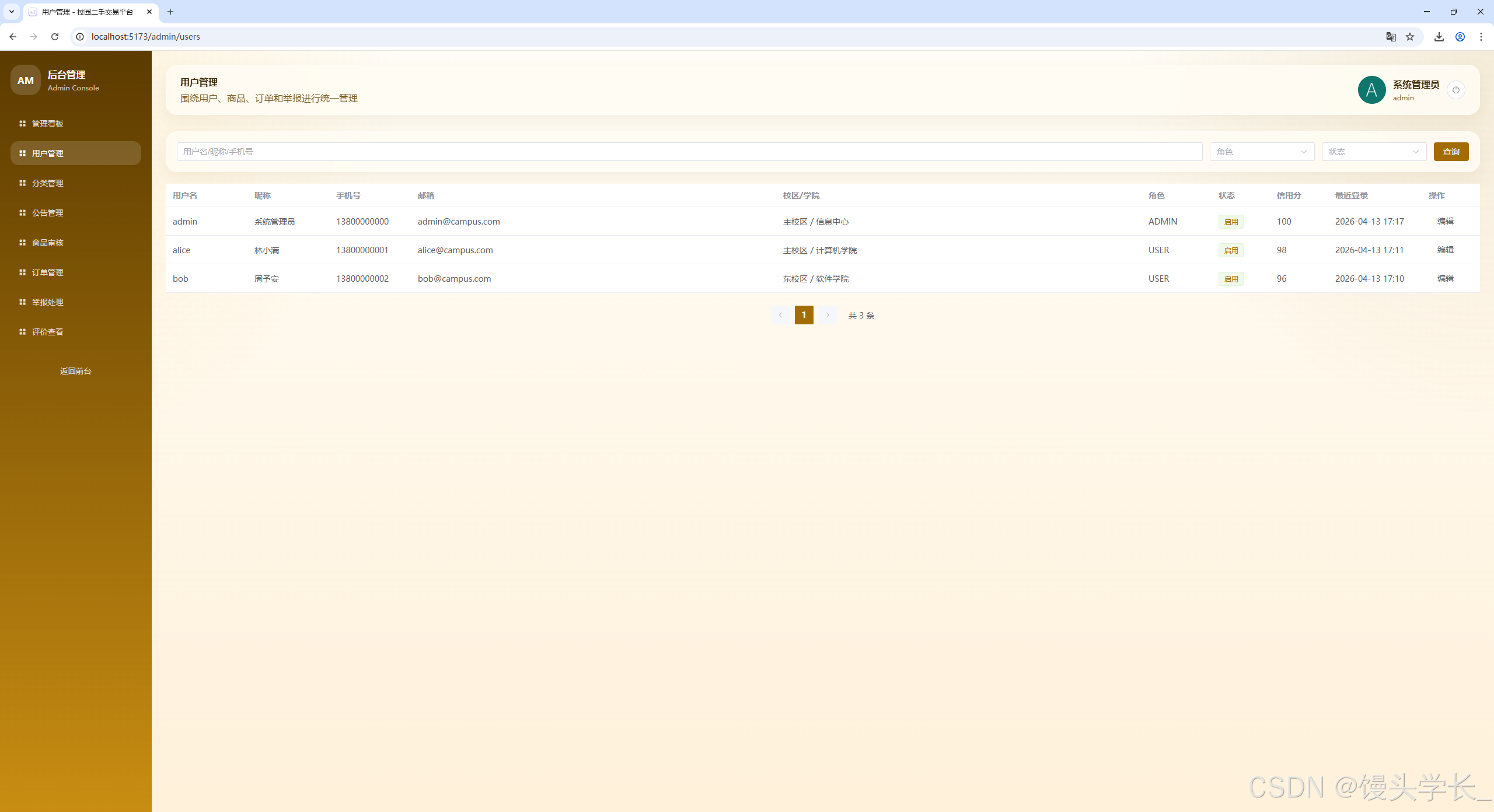Screen dimensions: 1494x812
Task: Click login time 2026-04-13 17:10
Action: click(x=1369, y=279)
